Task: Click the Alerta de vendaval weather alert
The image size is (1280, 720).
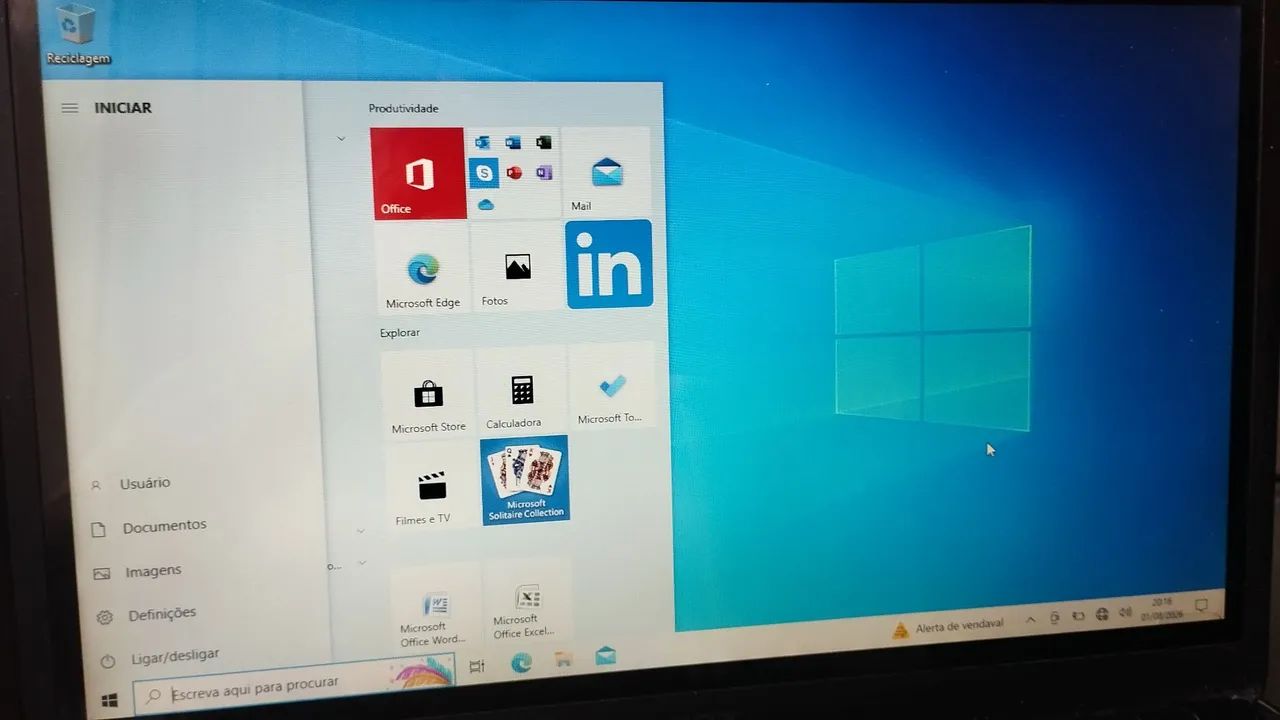Action: tap(948, 627)
